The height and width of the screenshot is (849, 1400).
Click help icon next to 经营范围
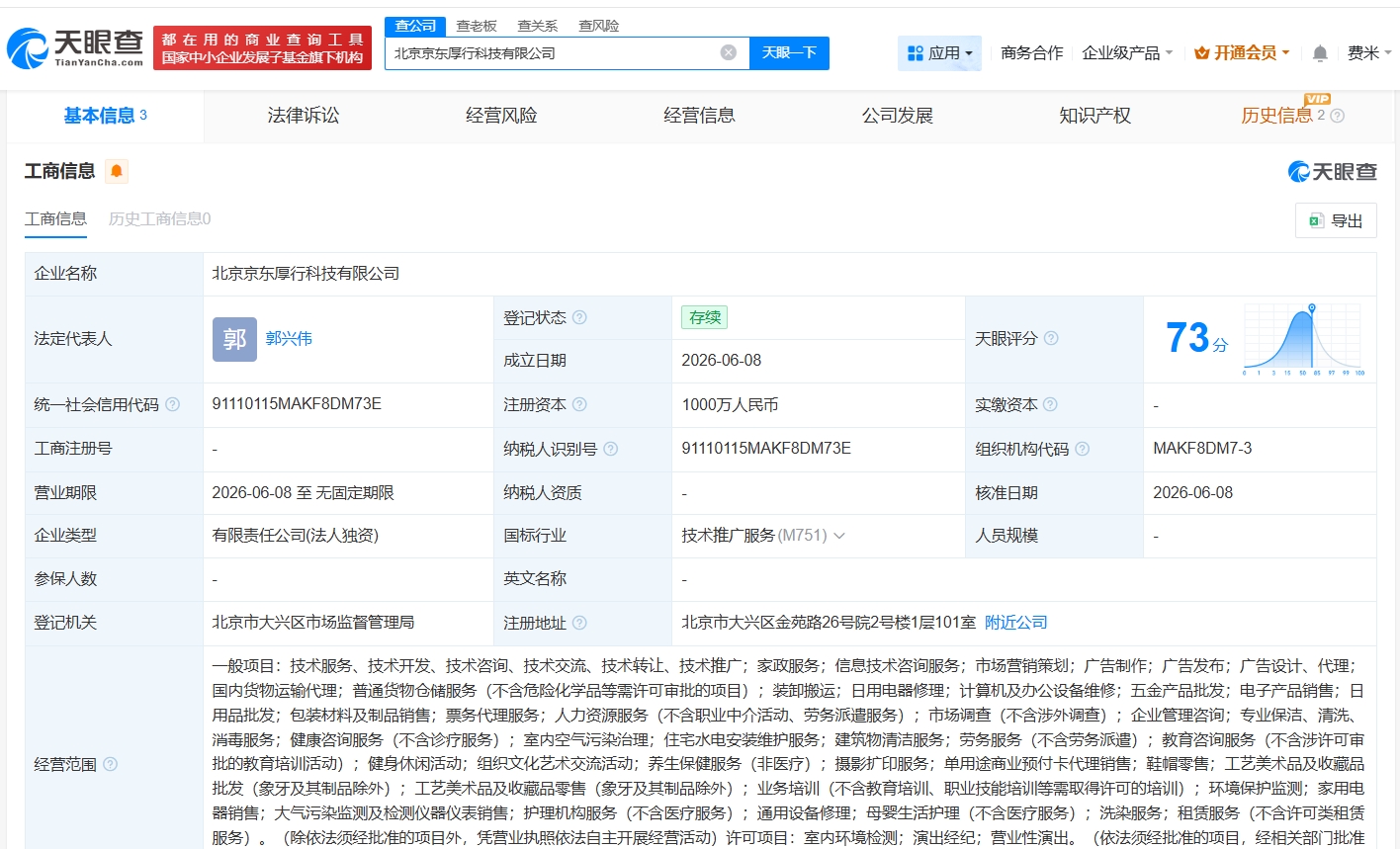(x=111, y=764)
